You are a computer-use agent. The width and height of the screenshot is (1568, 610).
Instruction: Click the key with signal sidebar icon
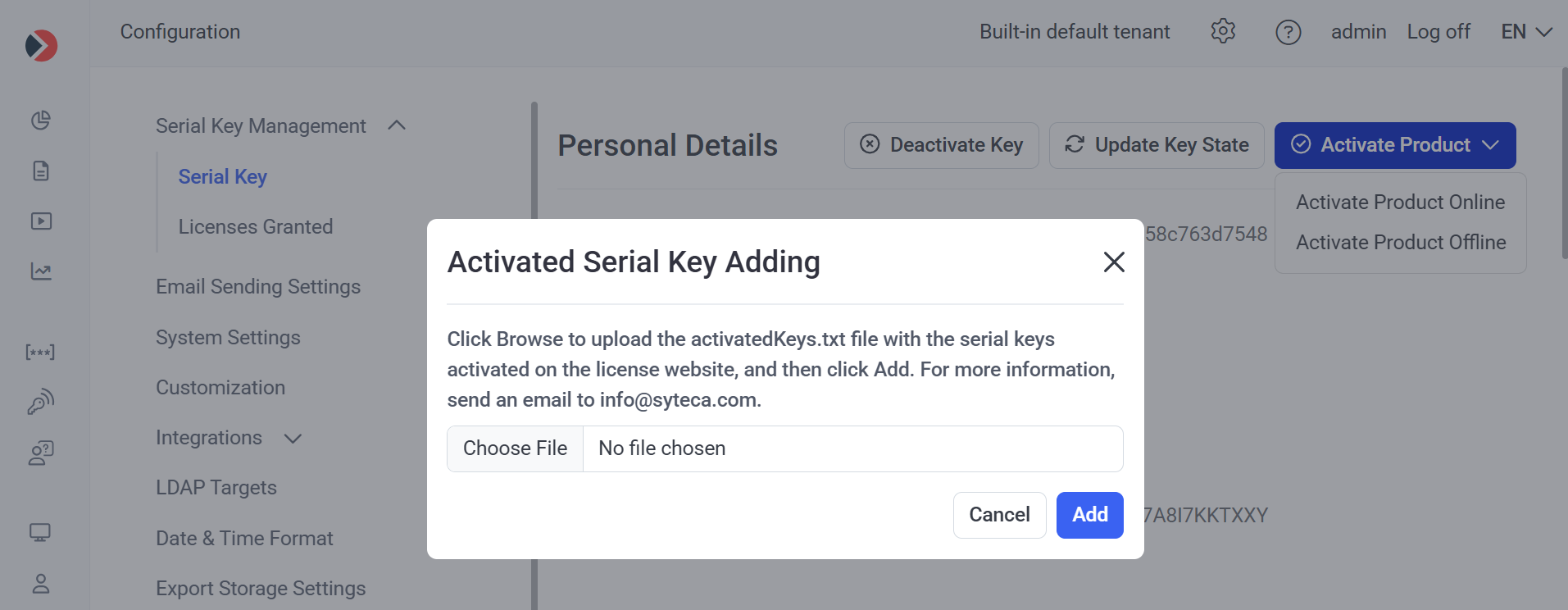coord(41,402)
